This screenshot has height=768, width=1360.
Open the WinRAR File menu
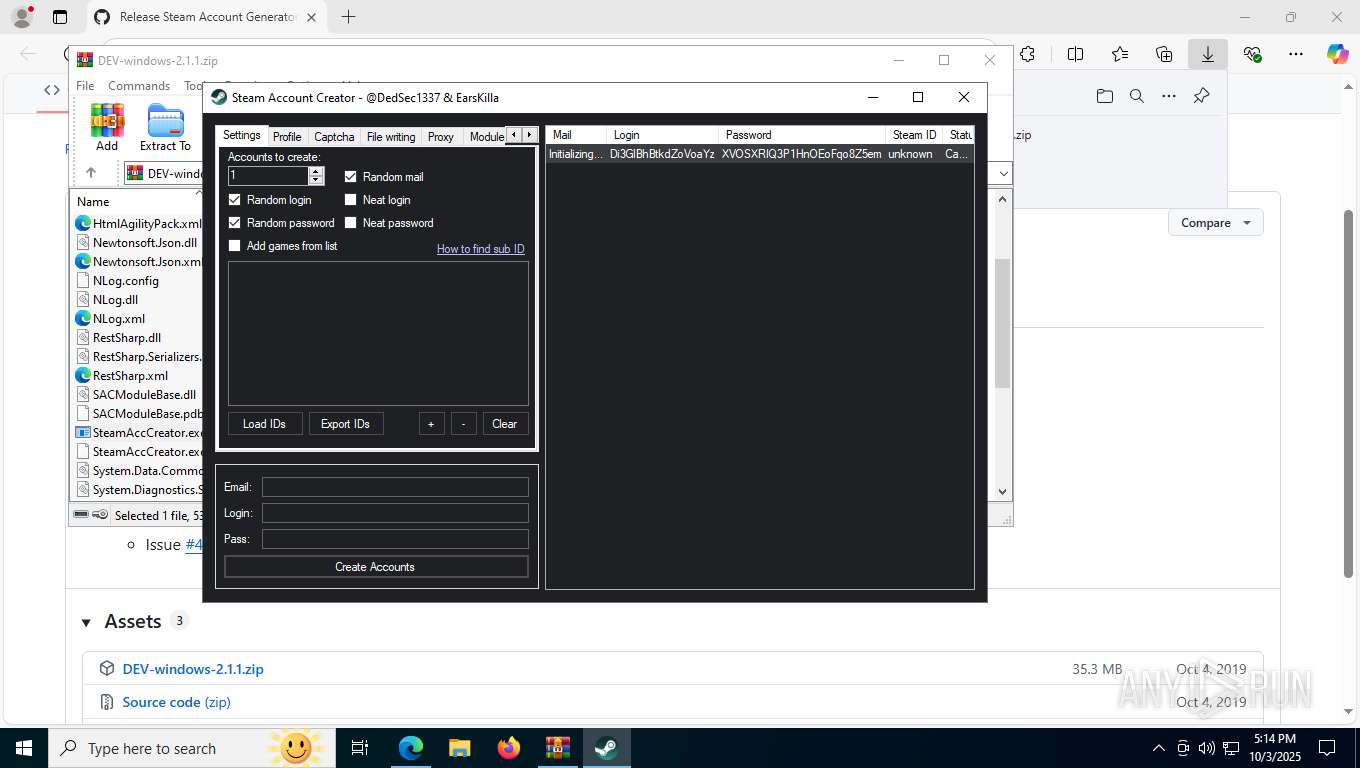click(x=85, y=86)
